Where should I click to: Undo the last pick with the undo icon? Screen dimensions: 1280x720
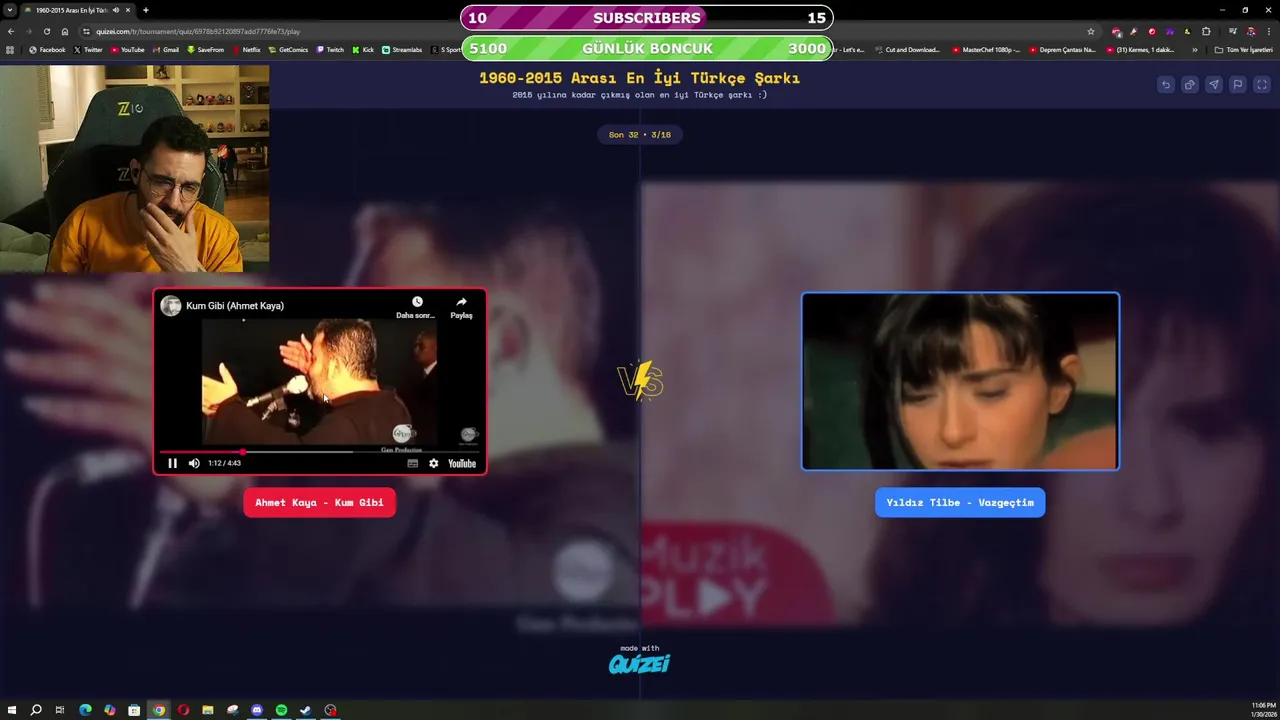(x=1165, y=85)
